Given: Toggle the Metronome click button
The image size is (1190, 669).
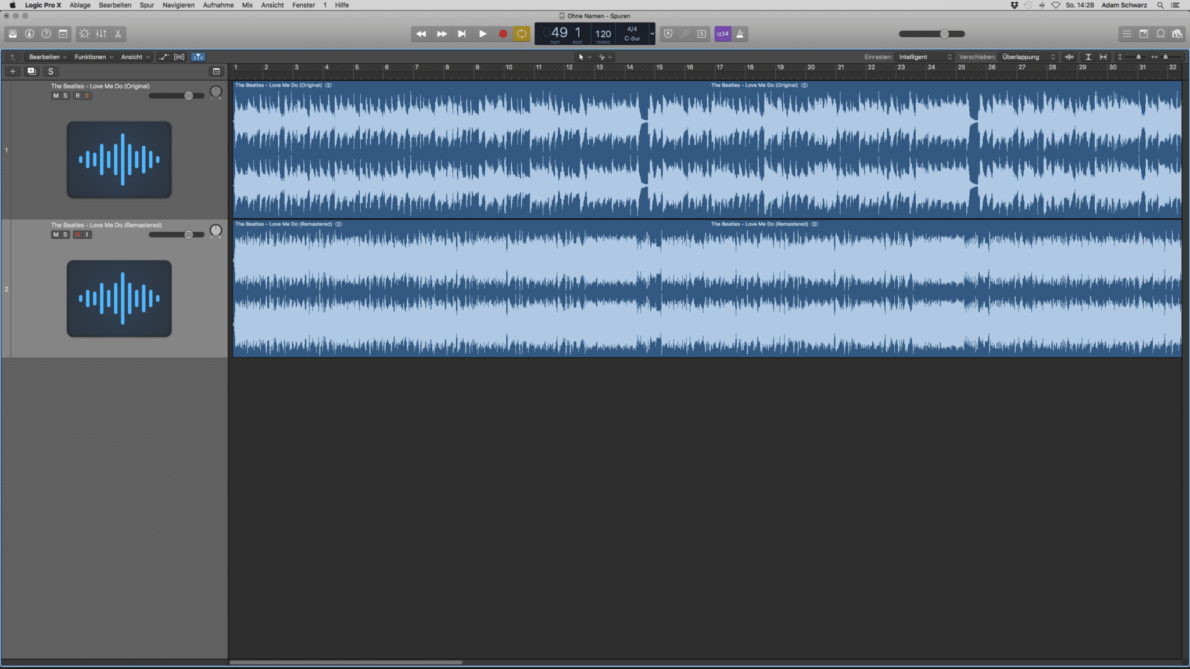Looking at the screenshot, I should click(740, 34).
